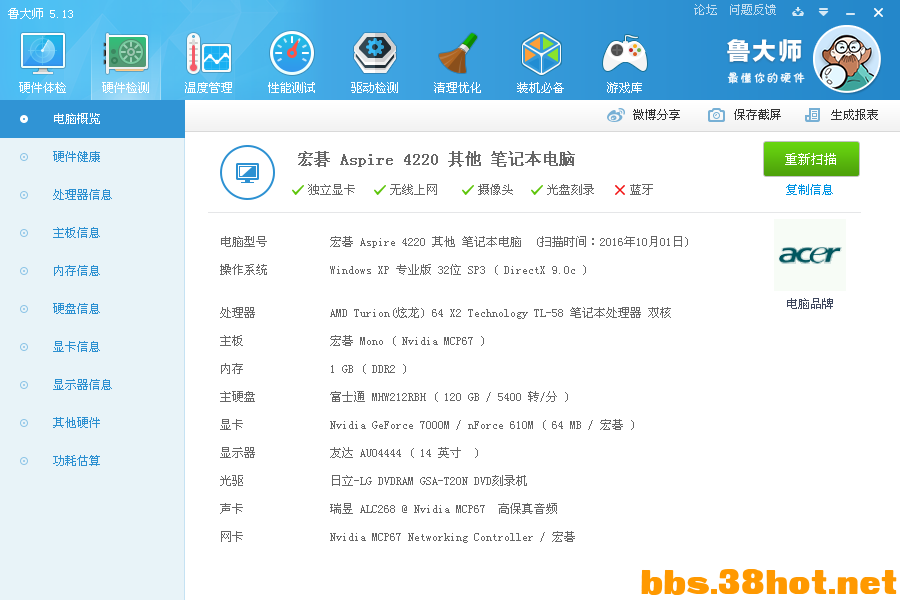The image size is (900, 600).
Task: Click the Acer brand logo
Action: click(x=809, y=254)
